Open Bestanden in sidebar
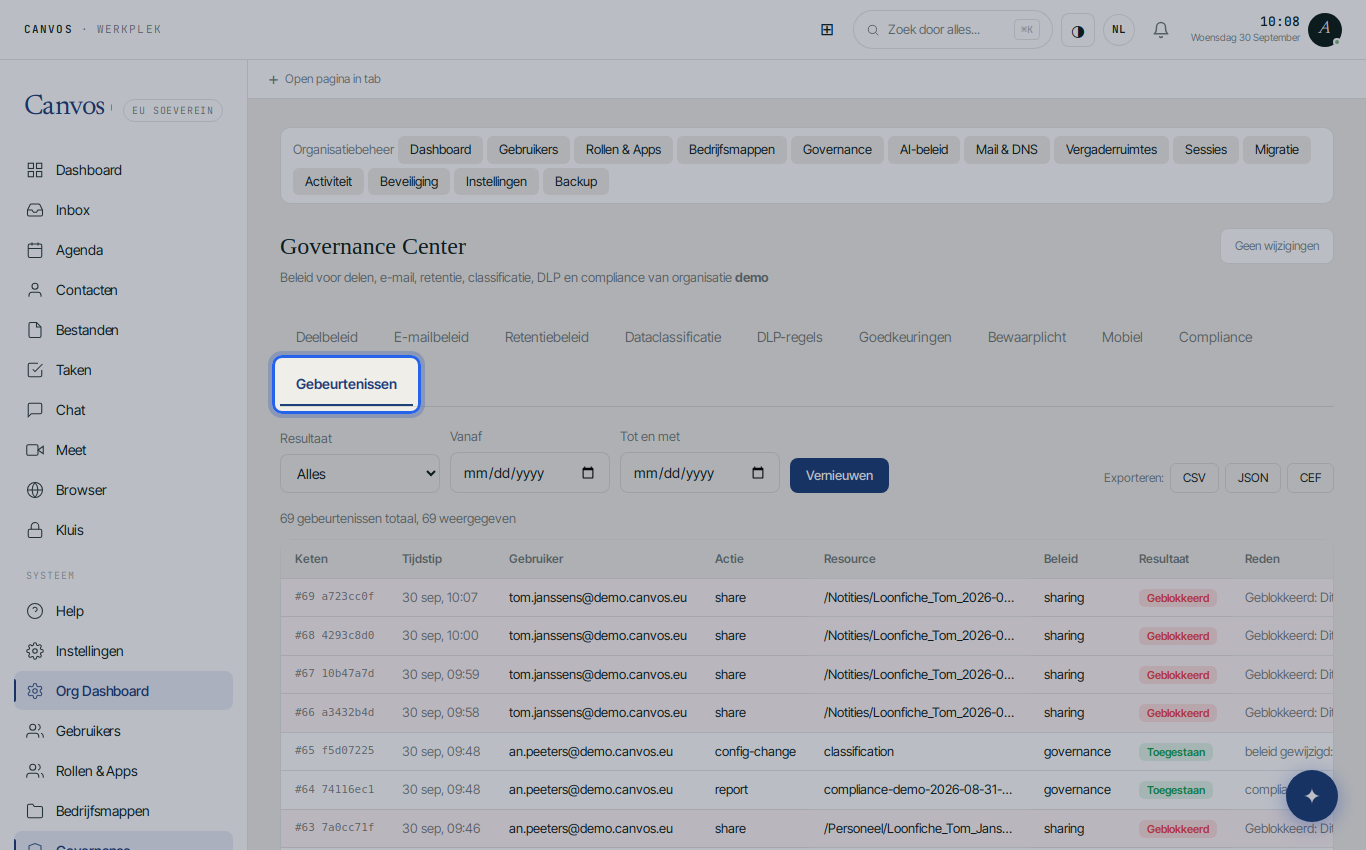This screenshot has width=1366, height=850. pyautogui.click(x=124, y=330)
